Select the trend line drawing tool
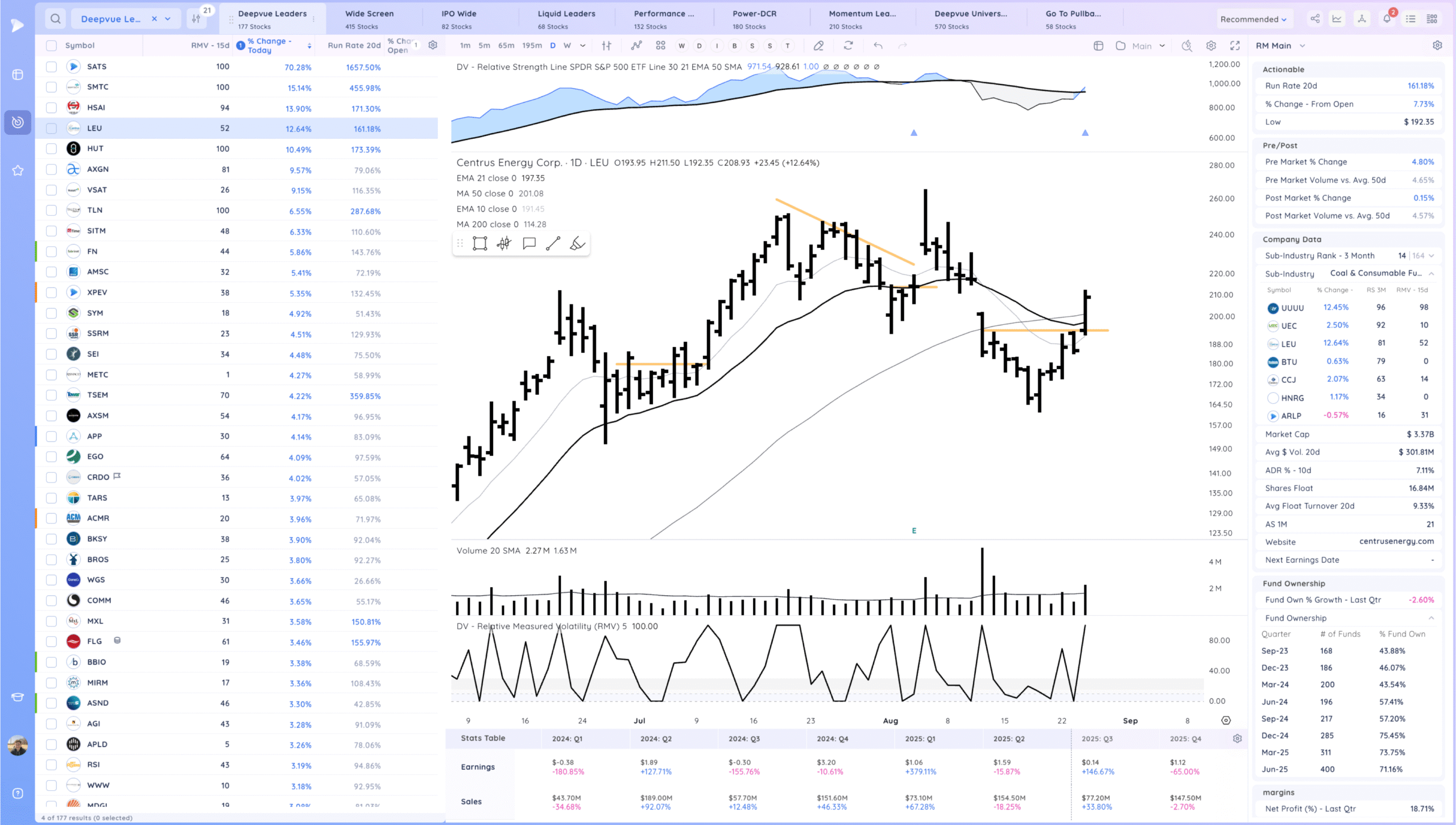This screenshot has width=1456, height=825. (x=553, y=244)
